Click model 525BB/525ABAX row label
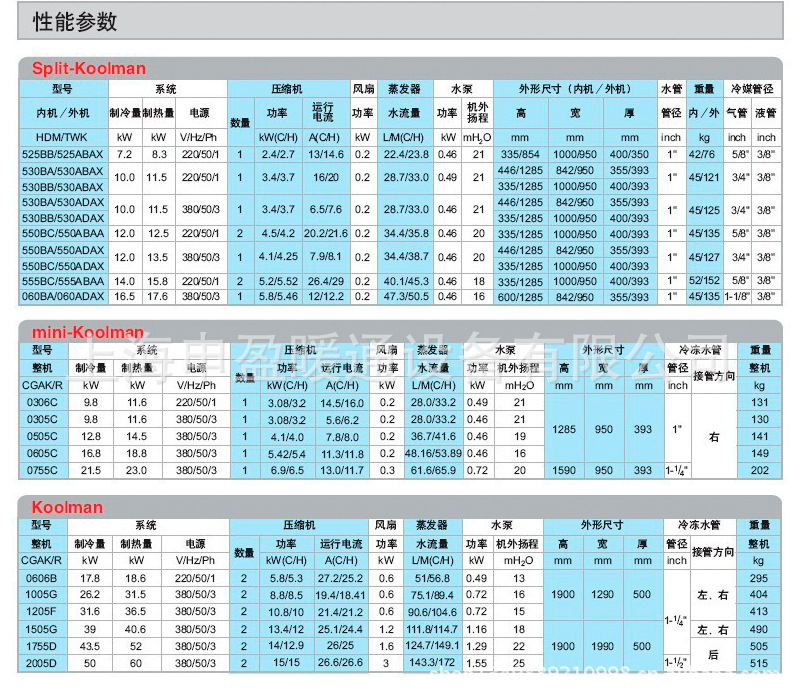Image resolution: width=799 pixels, height=699 pixels. click(63, 154)
